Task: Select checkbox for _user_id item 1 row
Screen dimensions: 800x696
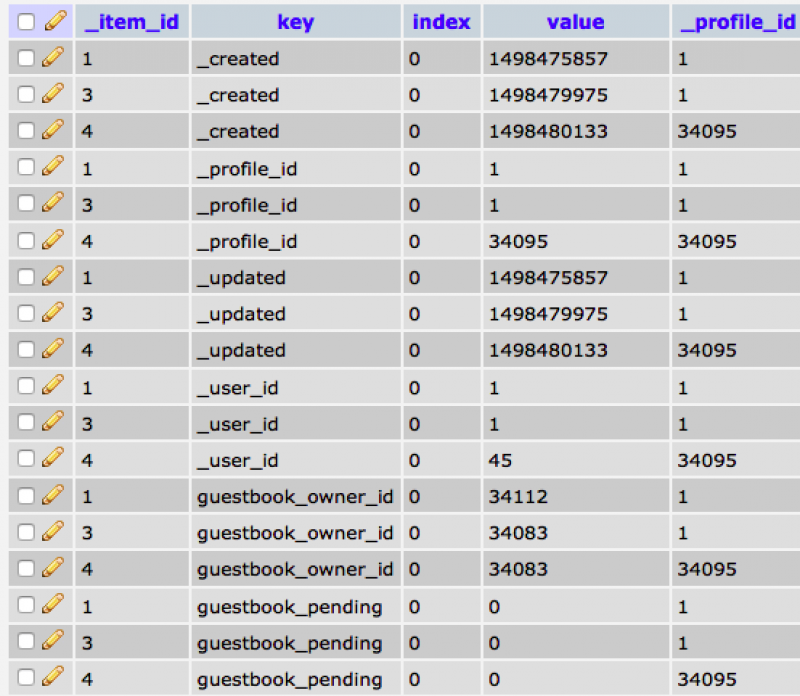Action: click(x=26, y=386)
